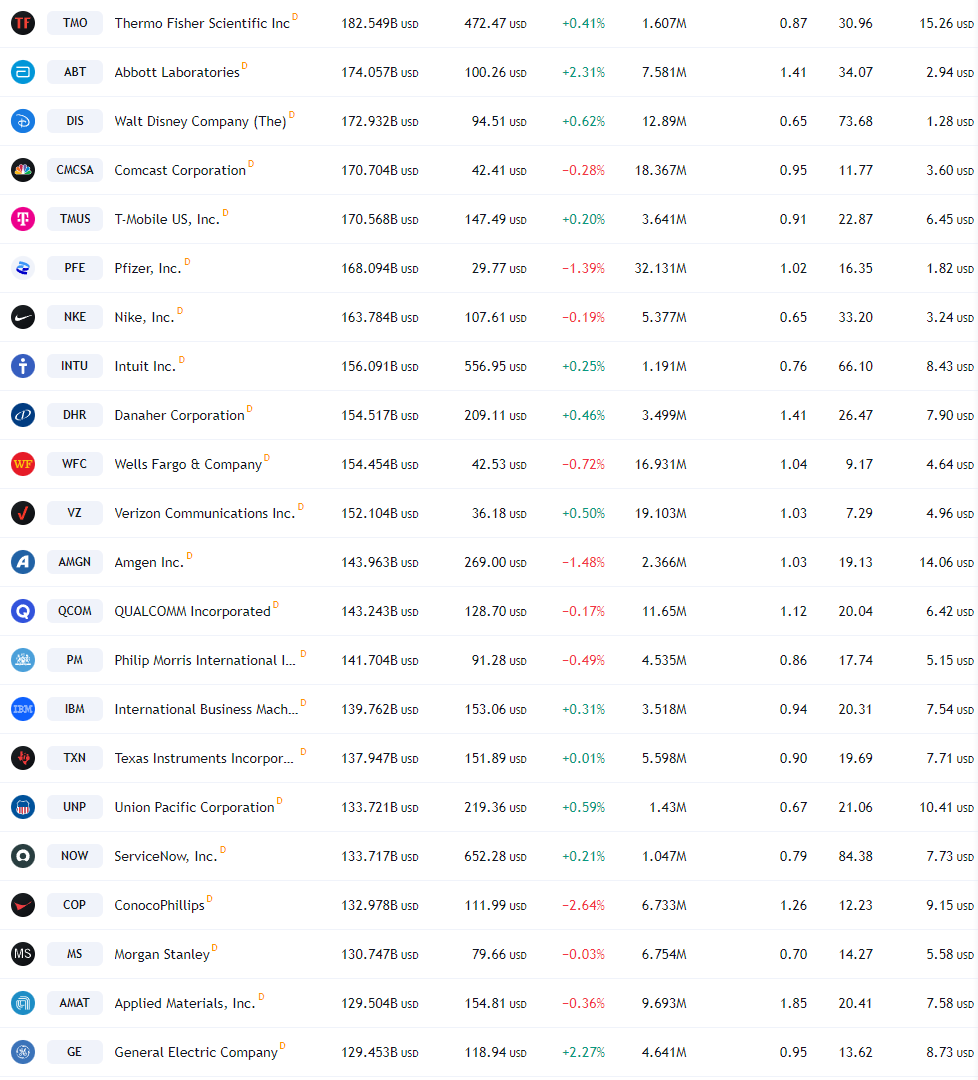
Task: Click the Philip Morris logo icon
Action: pos(23,660)
